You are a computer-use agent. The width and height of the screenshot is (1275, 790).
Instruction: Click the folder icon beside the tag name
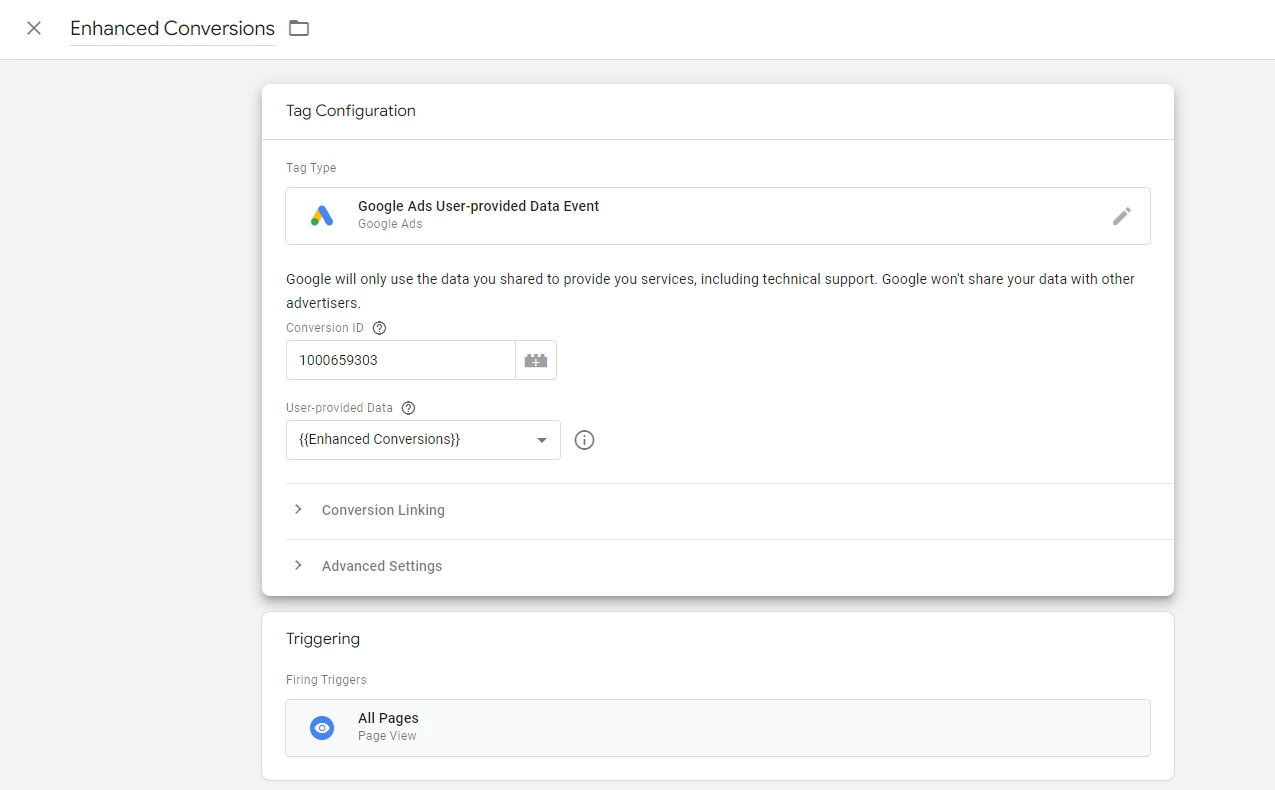click(x=299, y=28)
